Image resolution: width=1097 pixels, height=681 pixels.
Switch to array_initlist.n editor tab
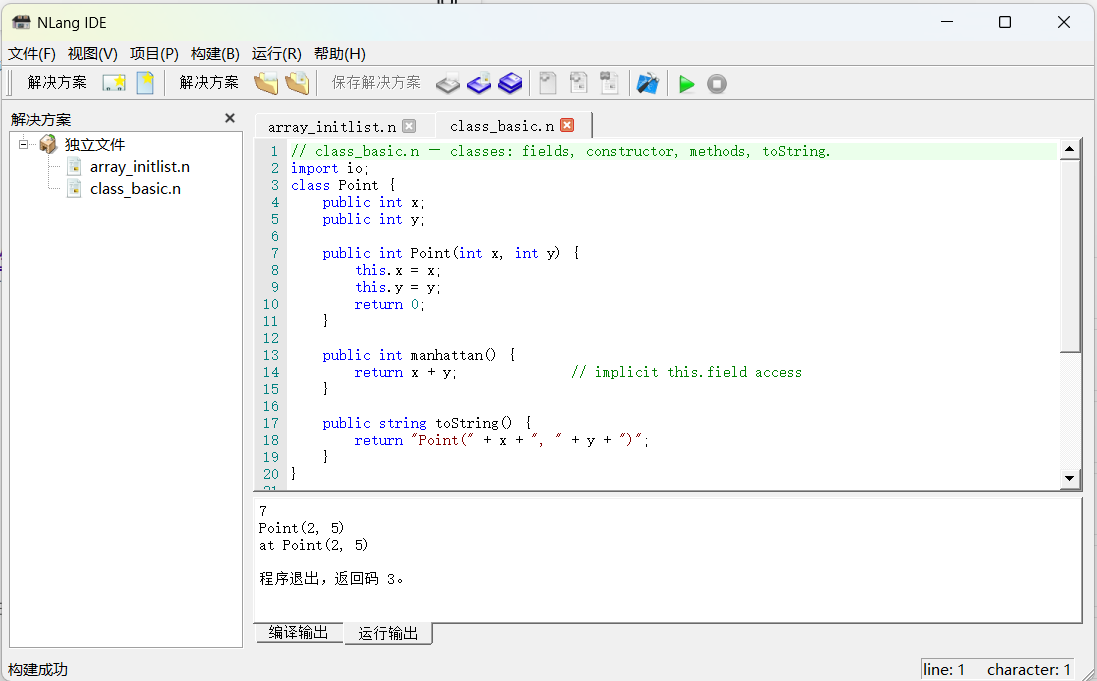pos(332,127)
